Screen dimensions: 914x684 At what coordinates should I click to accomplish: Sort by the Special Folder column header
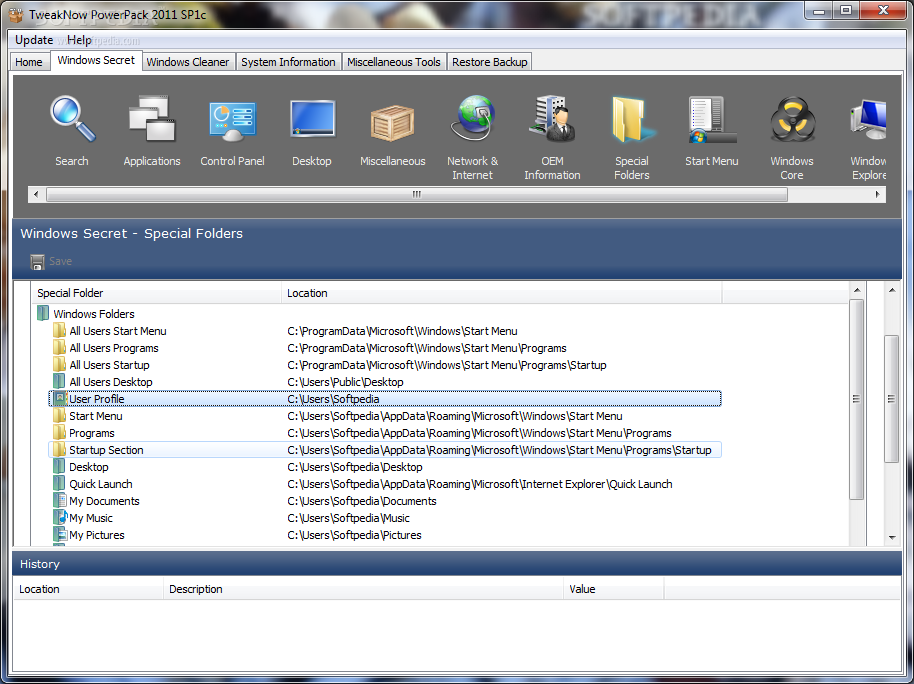(x=156, y=293)
